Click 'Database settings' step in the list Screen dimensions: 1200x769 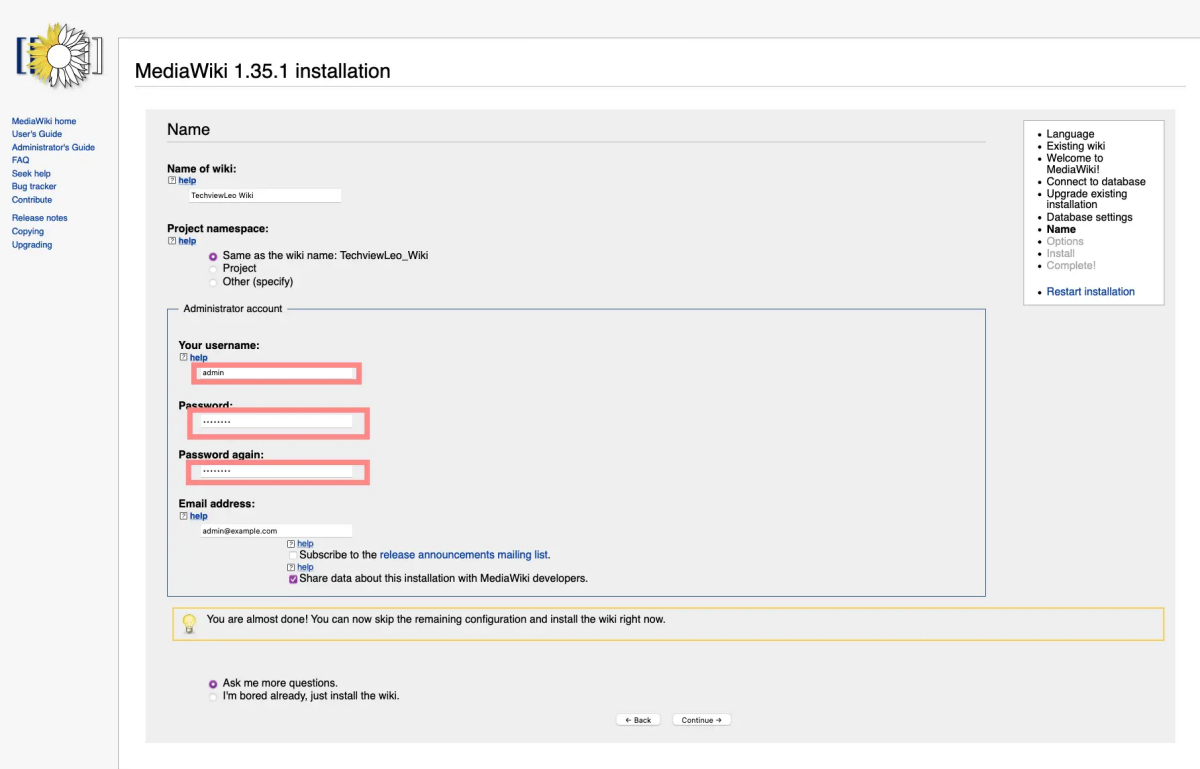pyautogui.click(x=1090, y=217)
